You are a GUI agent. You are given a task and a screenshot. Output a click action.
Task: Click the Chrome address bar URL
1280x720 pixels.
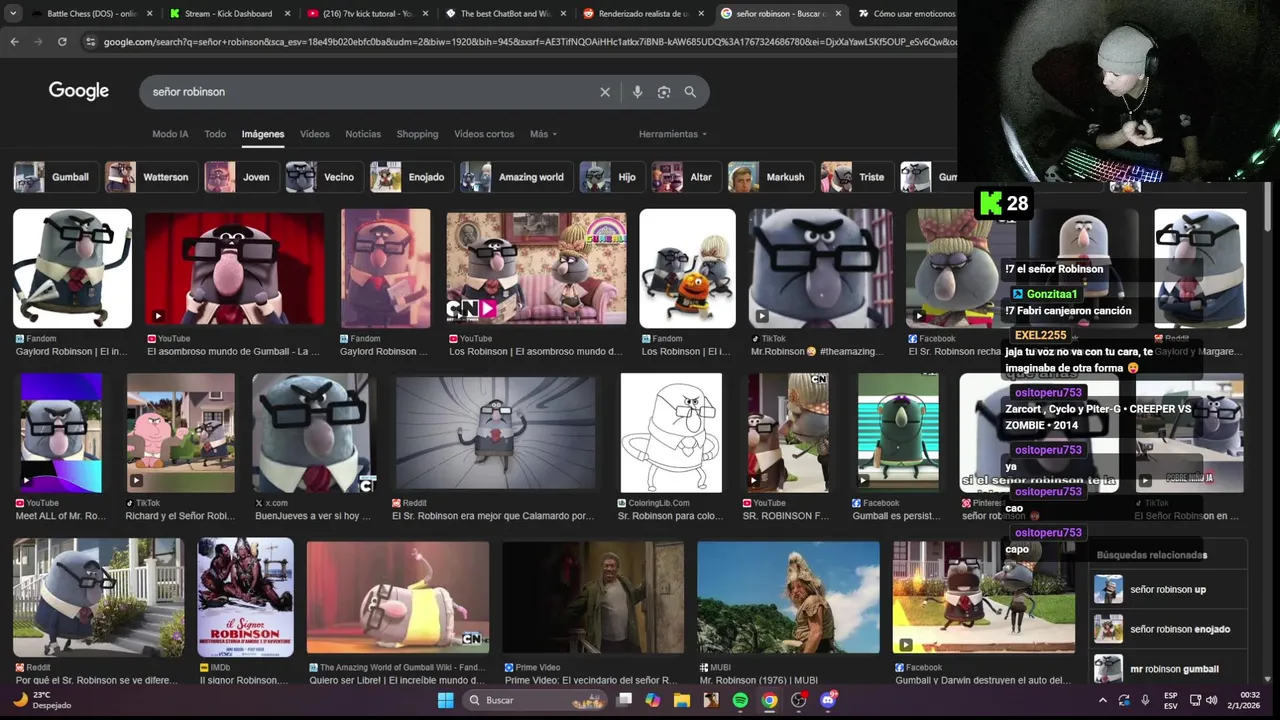(528, 42)
